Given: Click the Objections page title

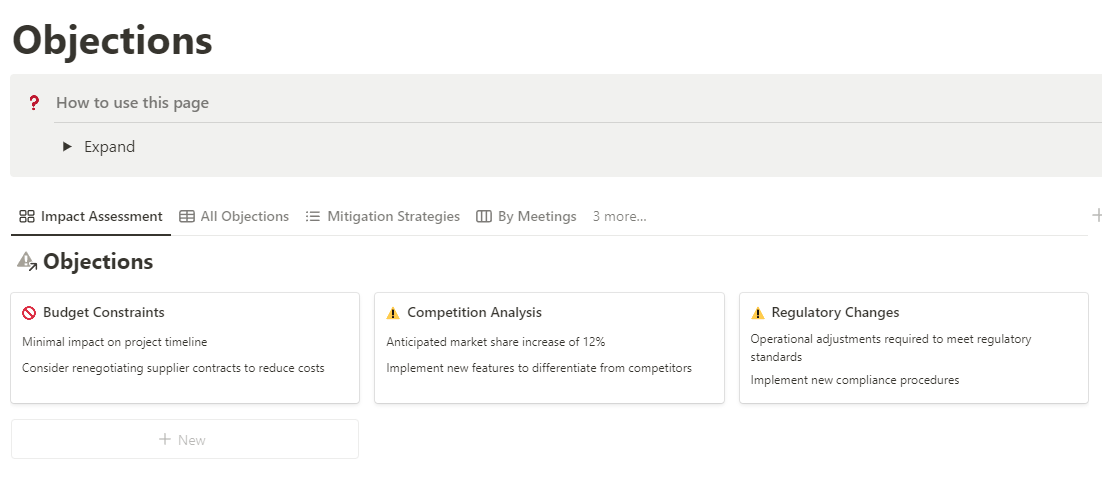Looking at the screenshot, I should click(x=112, y=40).
